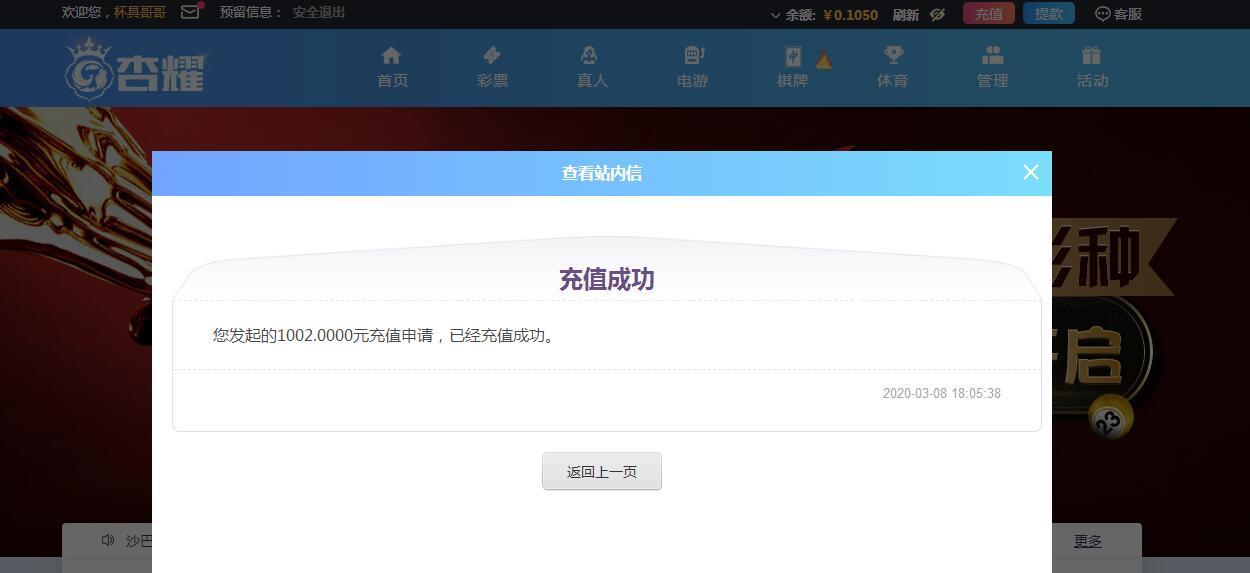Expand the balance dropdown chevron

tap(775, 15)
